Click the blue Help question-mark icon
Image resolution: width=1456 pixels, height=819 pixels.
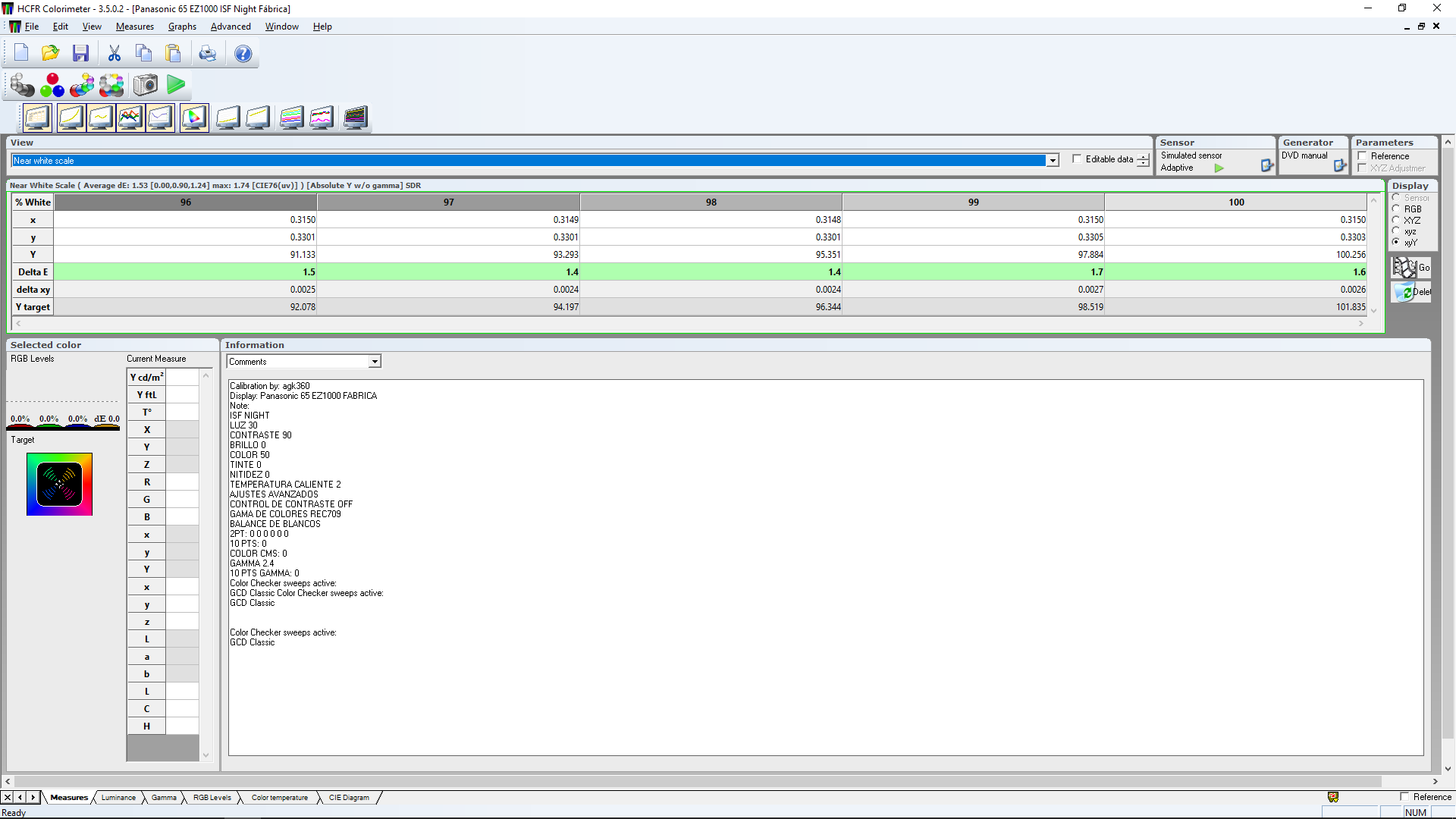[243, 54]
